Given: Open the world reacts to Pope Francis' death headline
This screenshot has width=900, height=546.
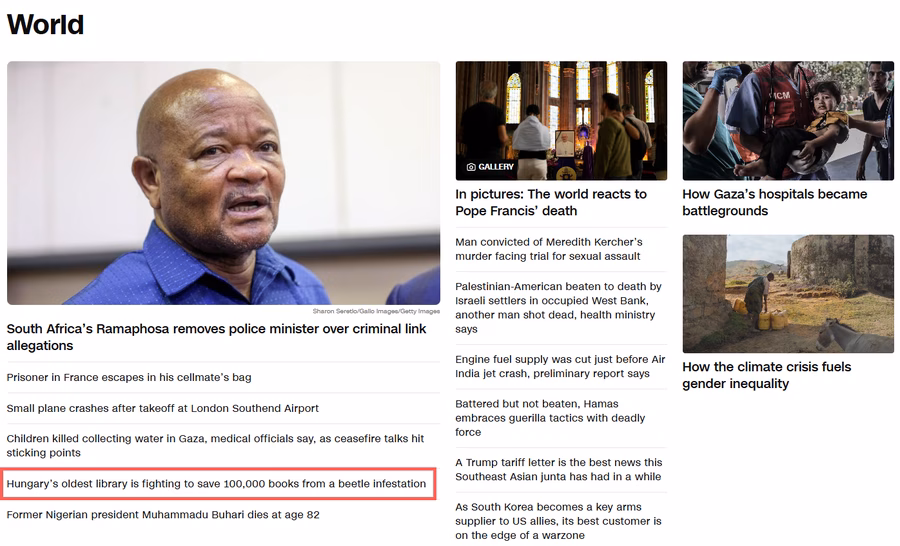Looking at the screenshot, I should point(551,202).
